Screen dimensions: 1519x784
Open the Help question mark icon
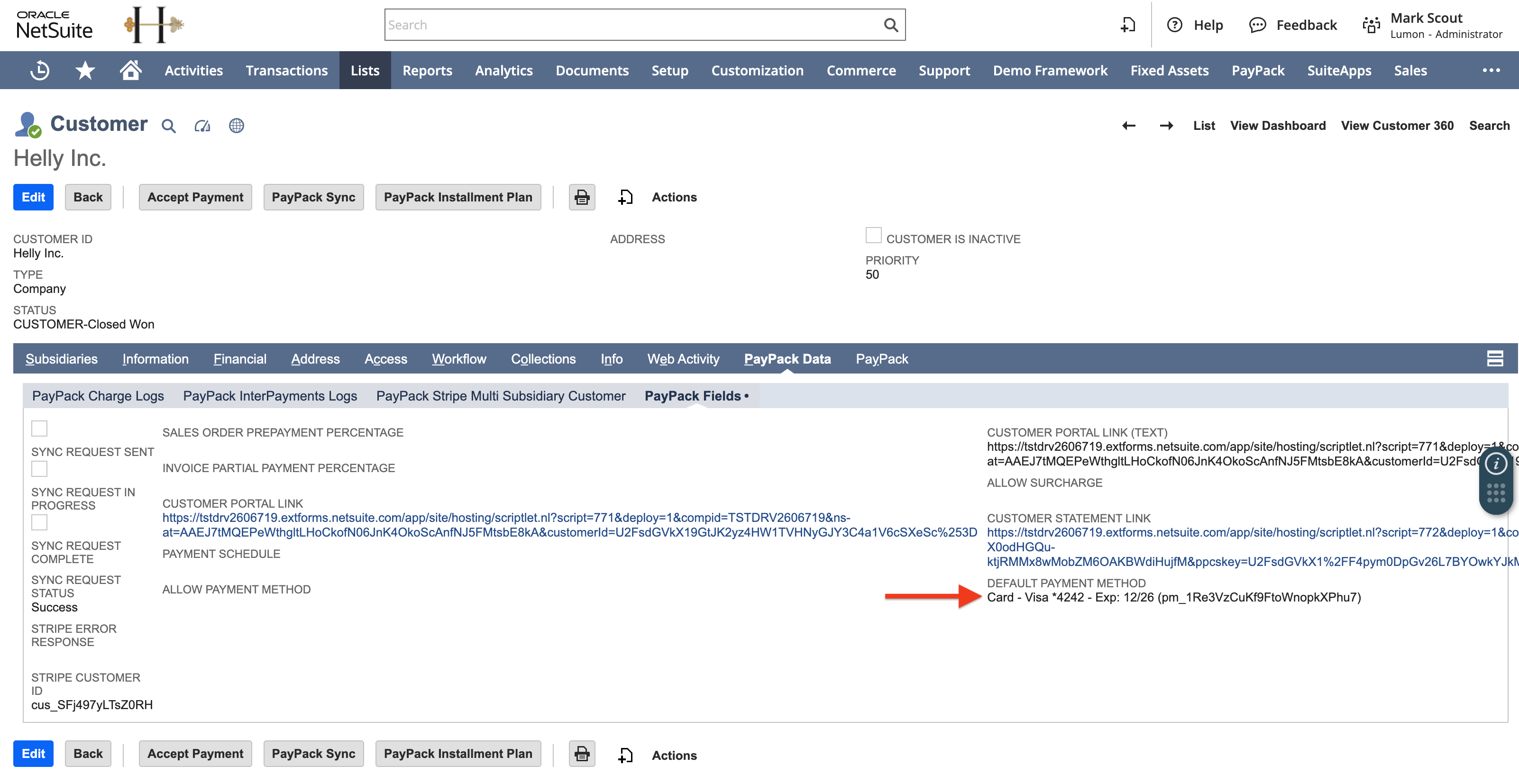click(1174, 25)
